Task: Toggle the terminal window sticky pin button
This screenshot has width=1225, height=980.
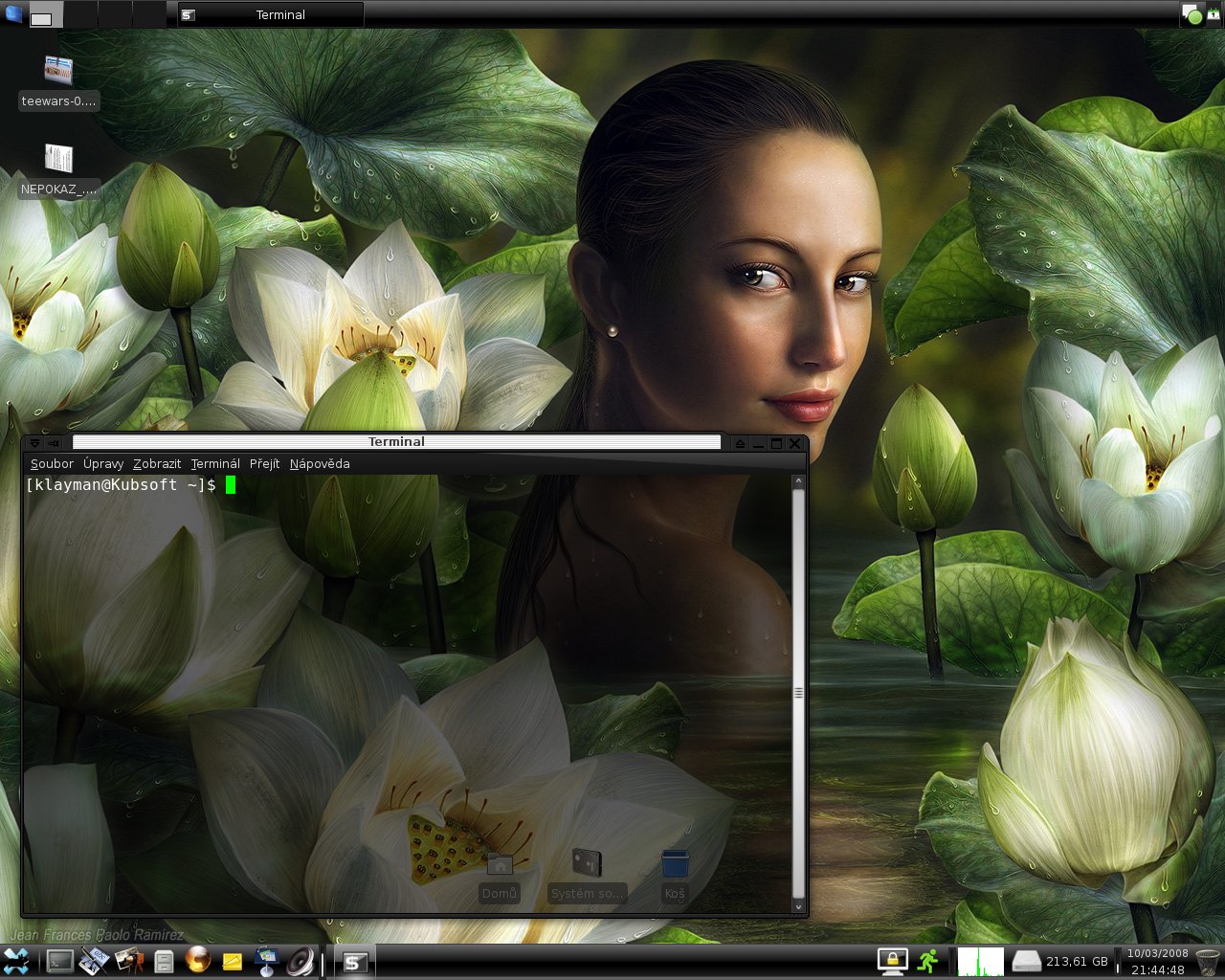Action: [x=54, y=443]
